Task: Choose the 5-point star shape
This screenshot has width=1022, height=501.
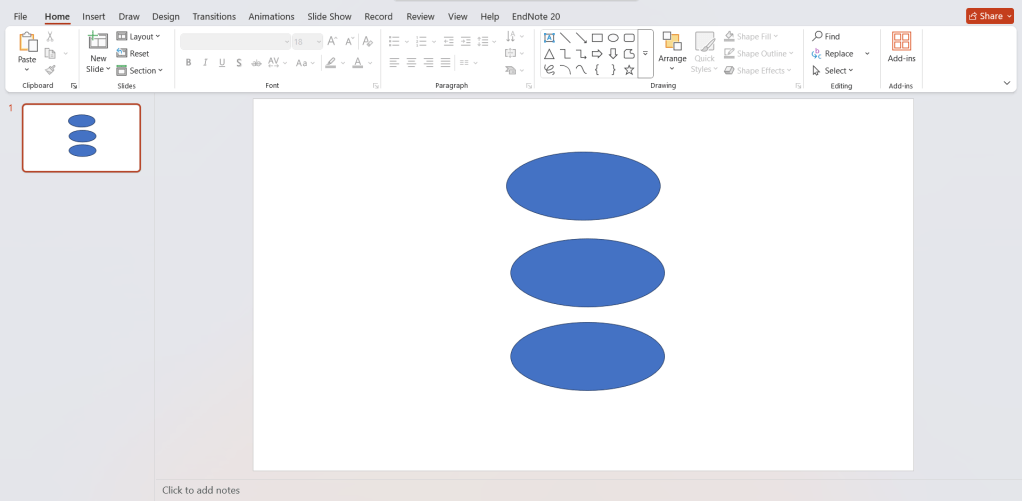Action: point(629,70)
